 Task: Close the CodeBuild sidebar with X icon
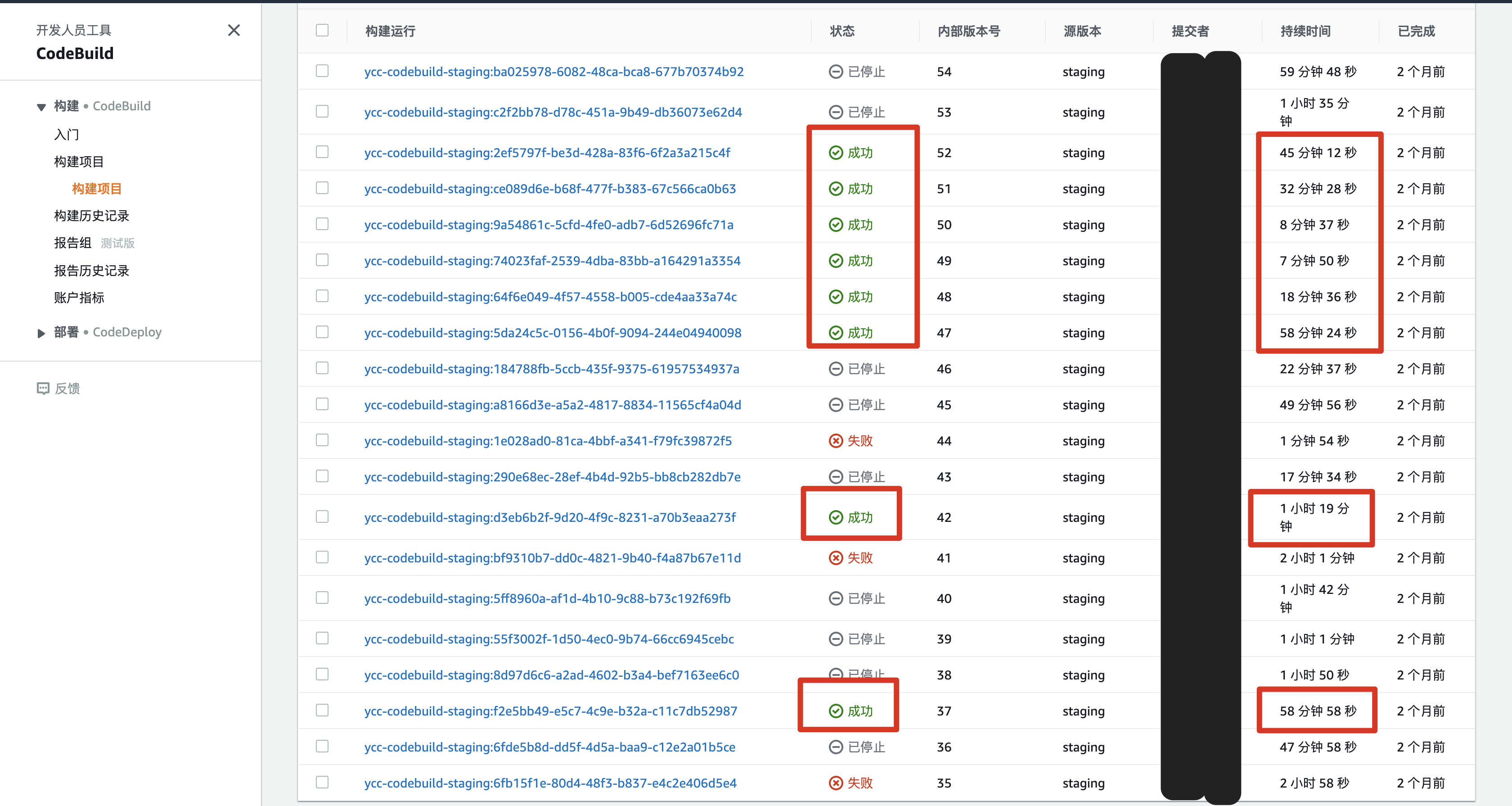(x=234, y=31)
